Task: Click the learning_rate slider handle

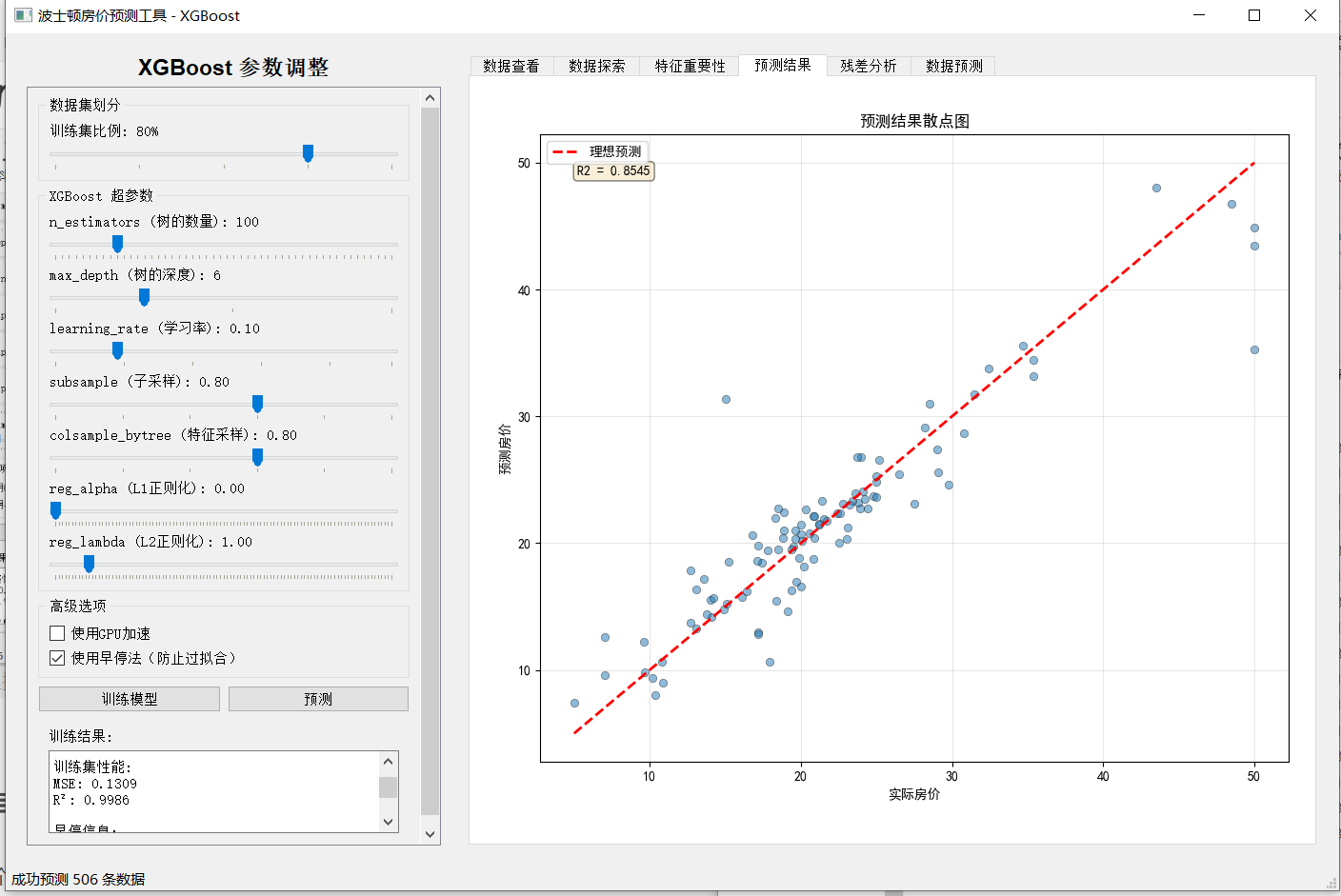Action: pyautogui.click(x=117, y=351)
